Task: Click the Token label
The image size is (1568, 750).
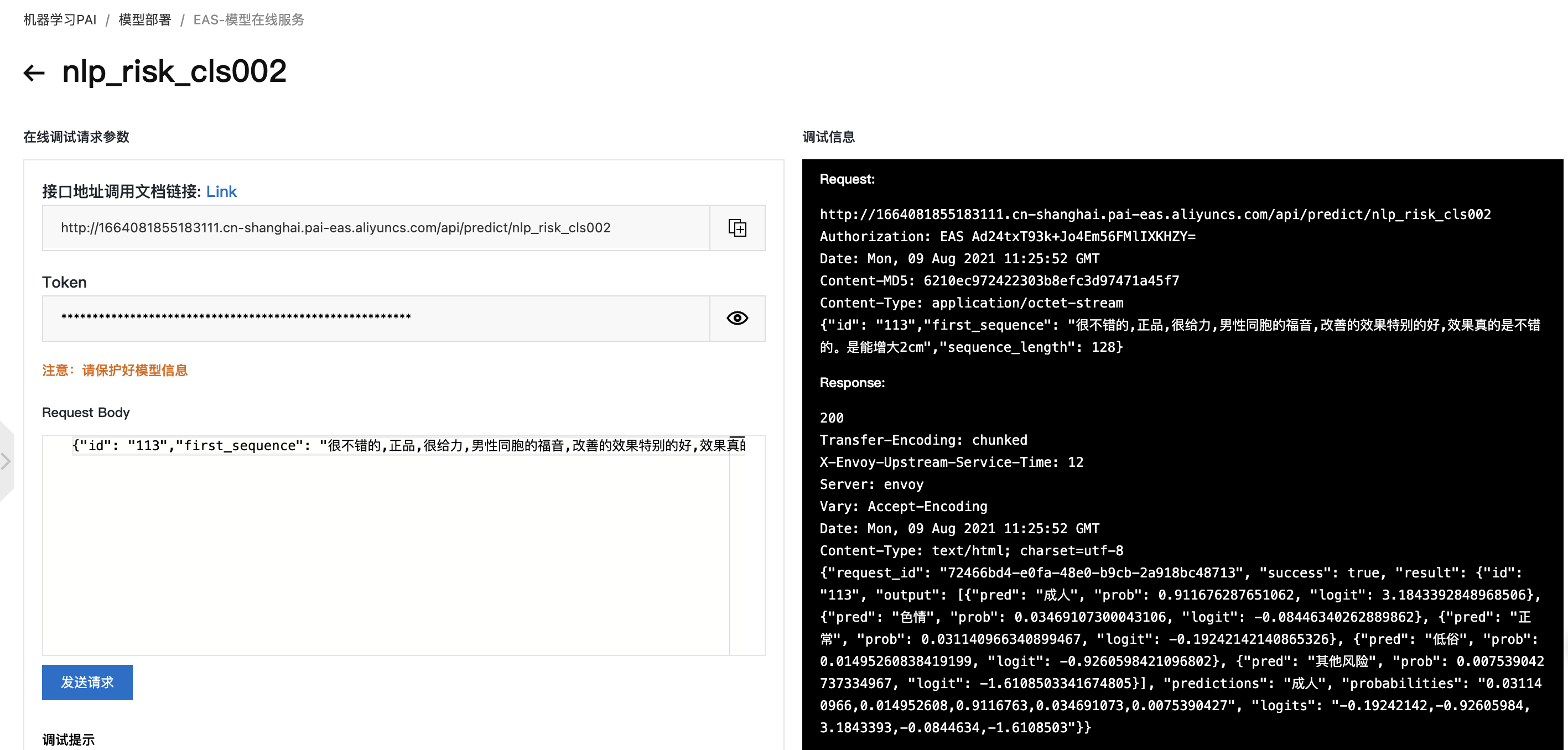Action: (64, 282)
